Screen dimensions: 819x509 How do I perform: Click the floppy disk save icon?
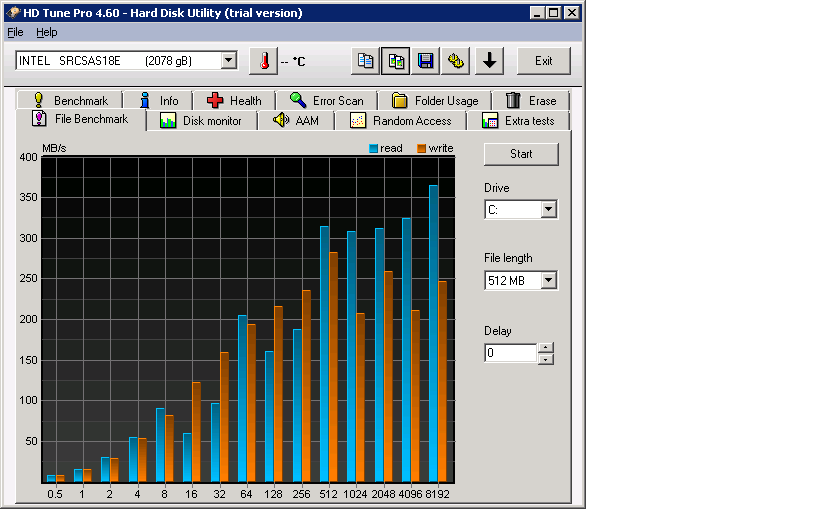point(426,61)
